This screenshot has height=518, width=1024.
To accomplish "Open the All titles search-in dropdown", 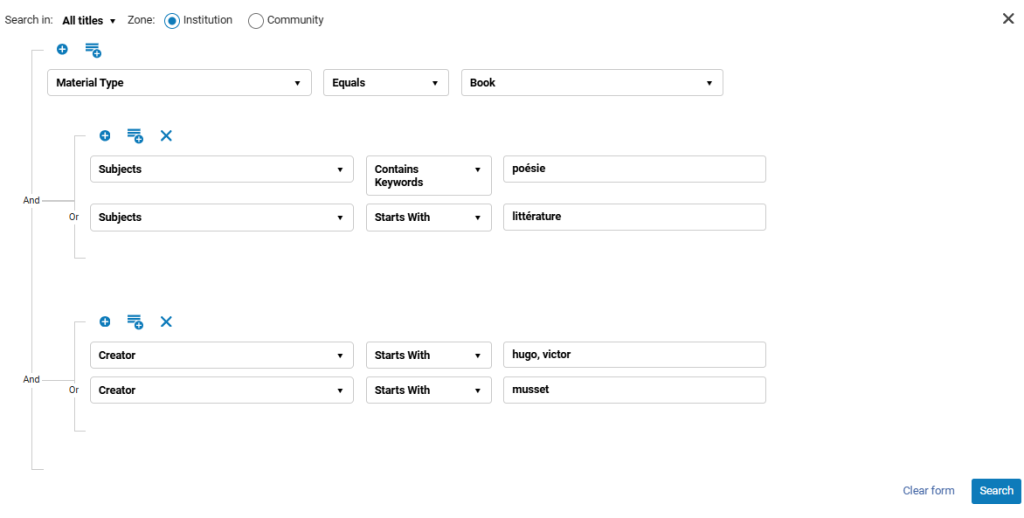I will click(x=89, y=21).
